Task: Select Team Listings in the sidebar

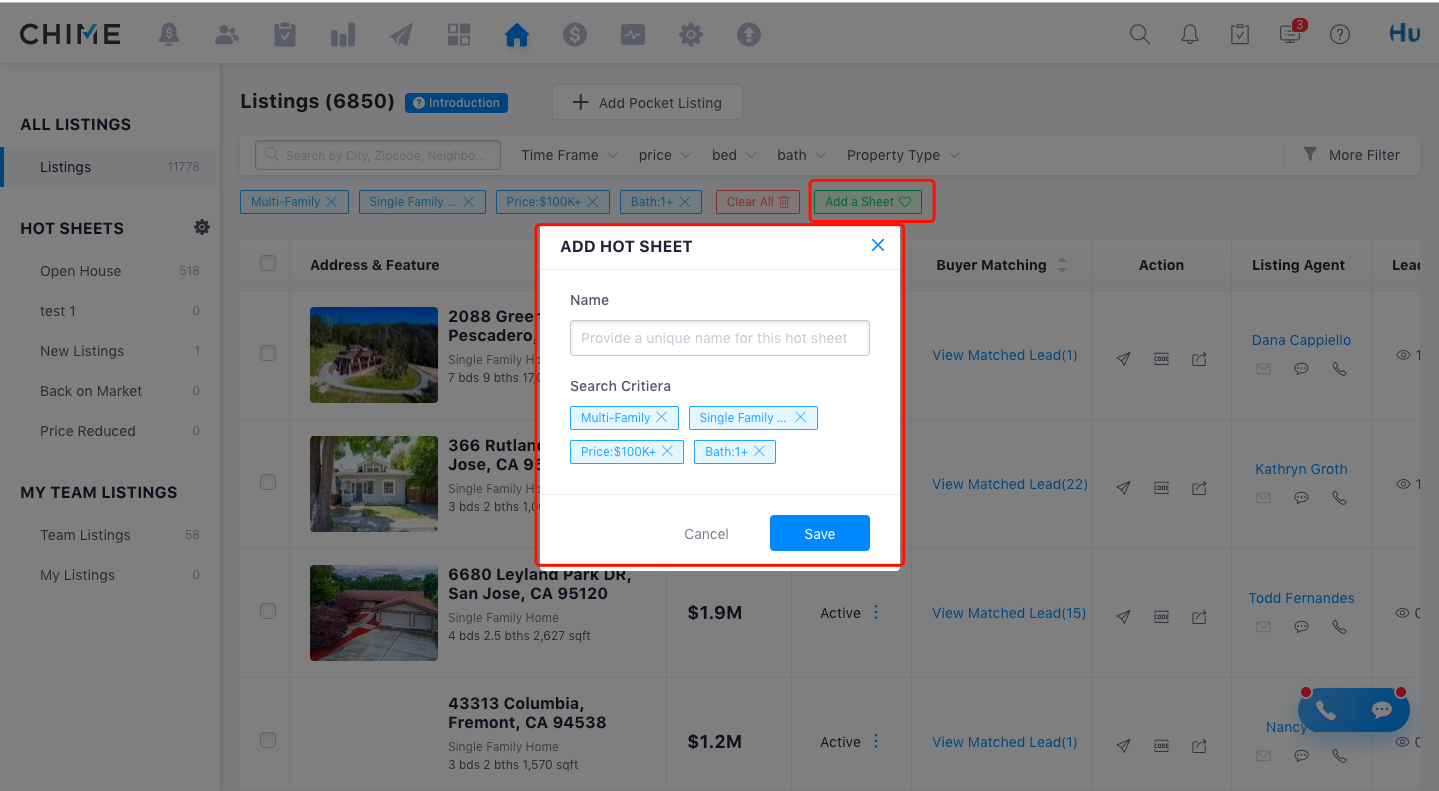Action: [x=85, y=535]
